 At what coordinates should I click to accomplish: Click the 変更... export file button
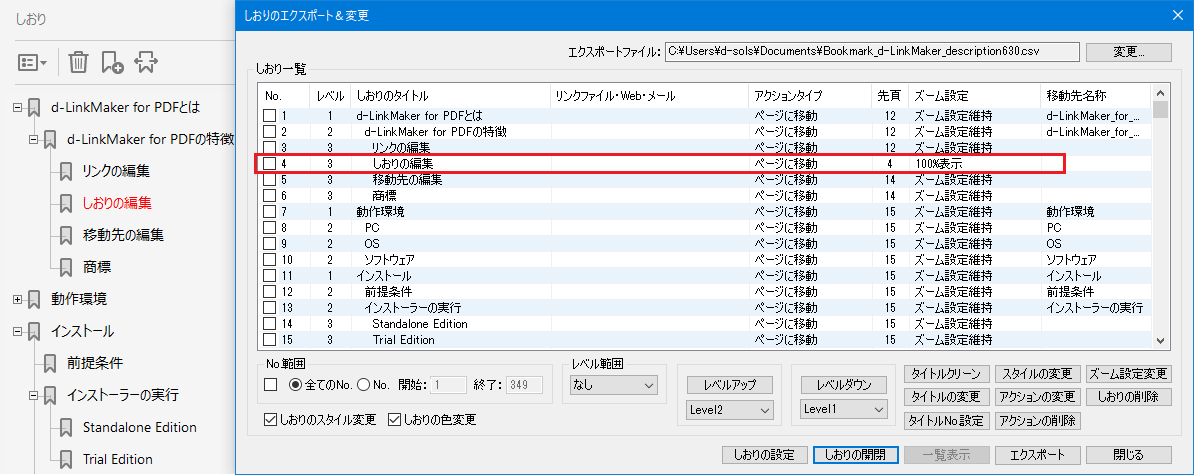click(x=1129, y=52)
